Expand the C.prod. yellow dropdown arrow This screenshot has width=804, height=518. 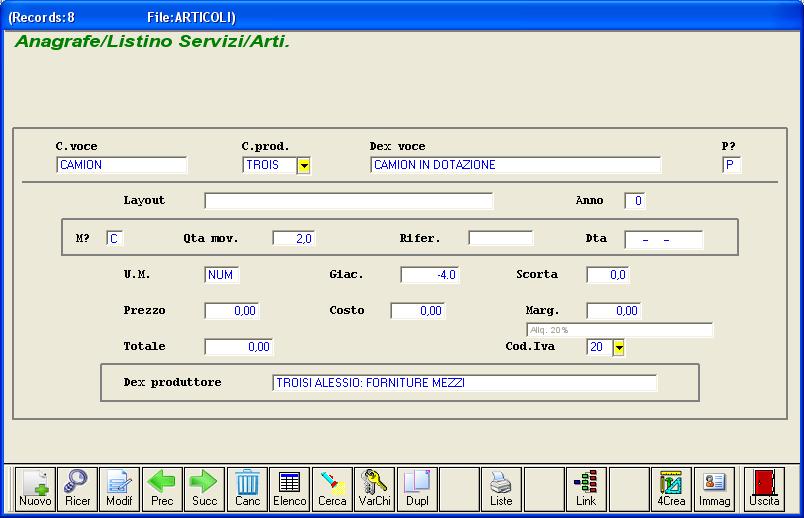pyautogui.click(x=304, y=166)
